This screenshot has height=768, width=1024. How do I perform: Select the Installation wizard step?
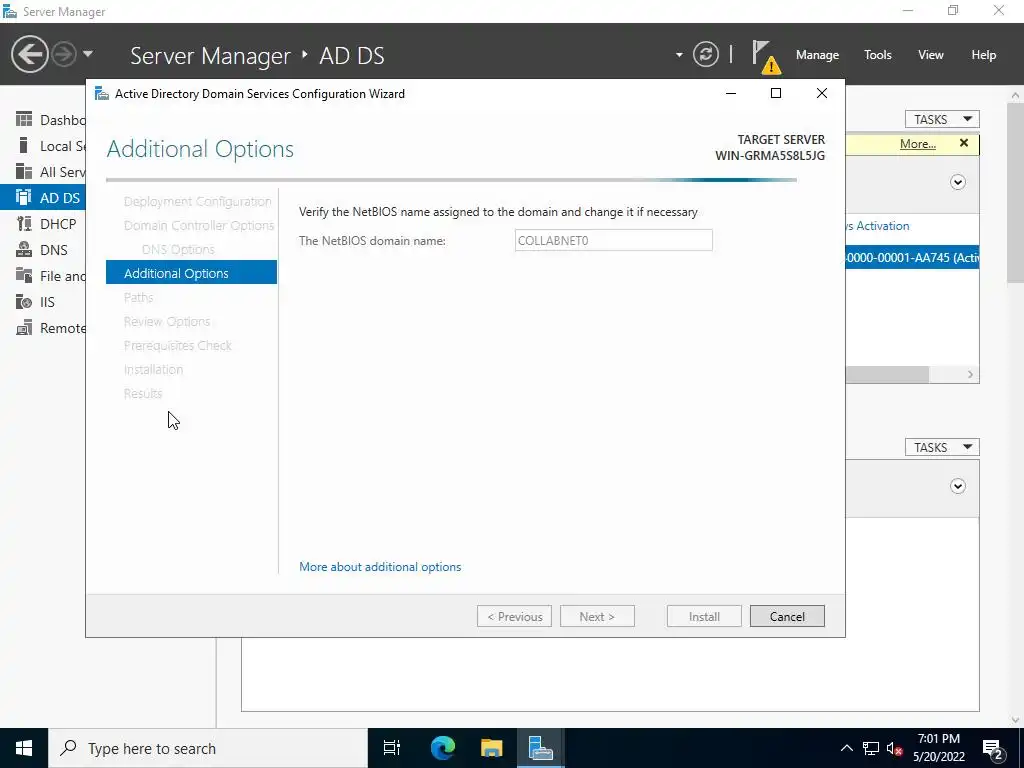pyautogui.click(x=153, y=370)
